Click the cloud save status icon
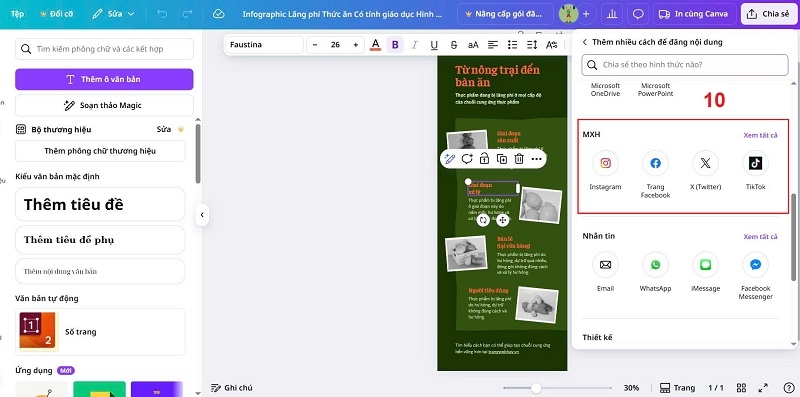This screenshot has width=800, height=397. tap(218, 14)
